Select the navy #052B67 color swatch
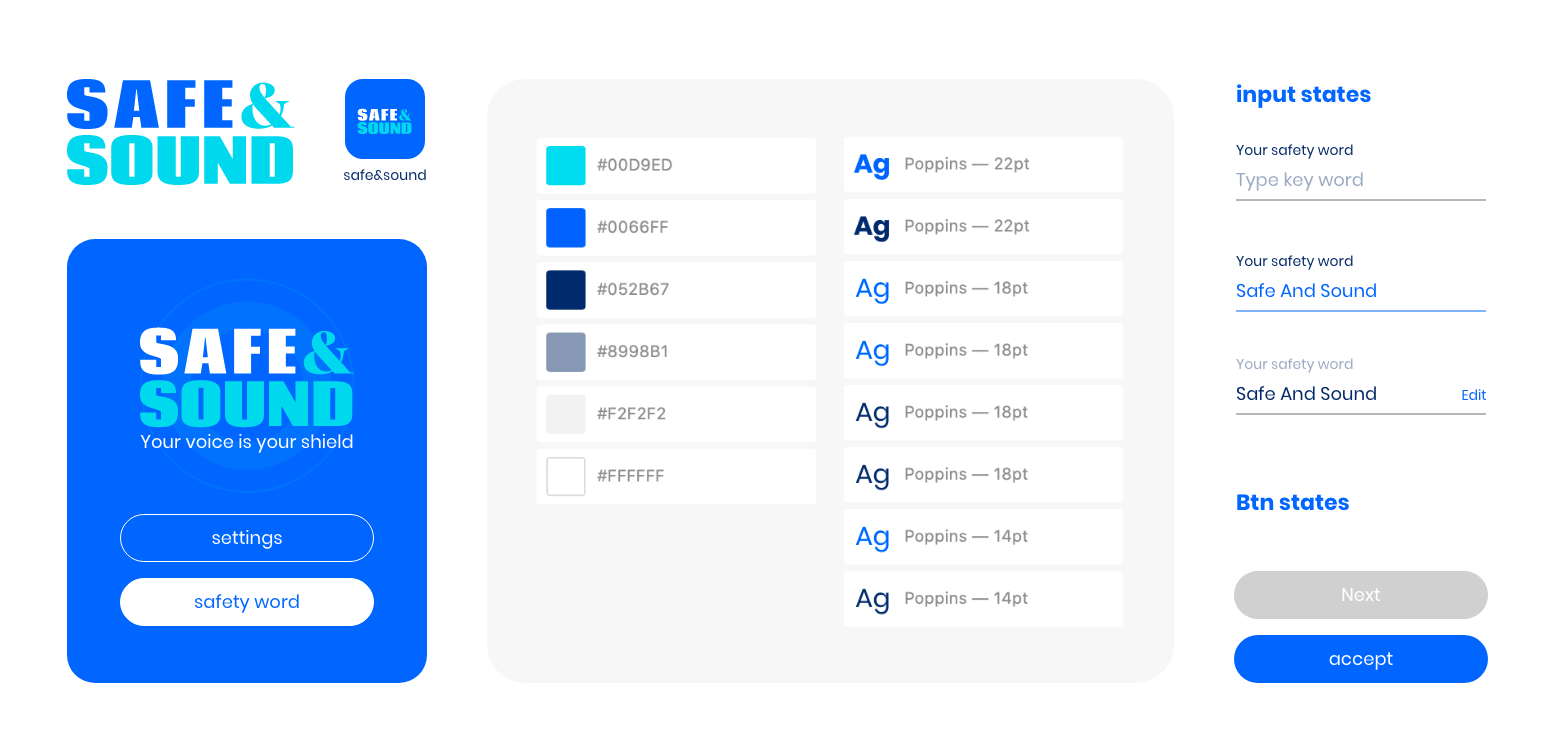The height and width of the screenshot is (748, 1552). 566,289
